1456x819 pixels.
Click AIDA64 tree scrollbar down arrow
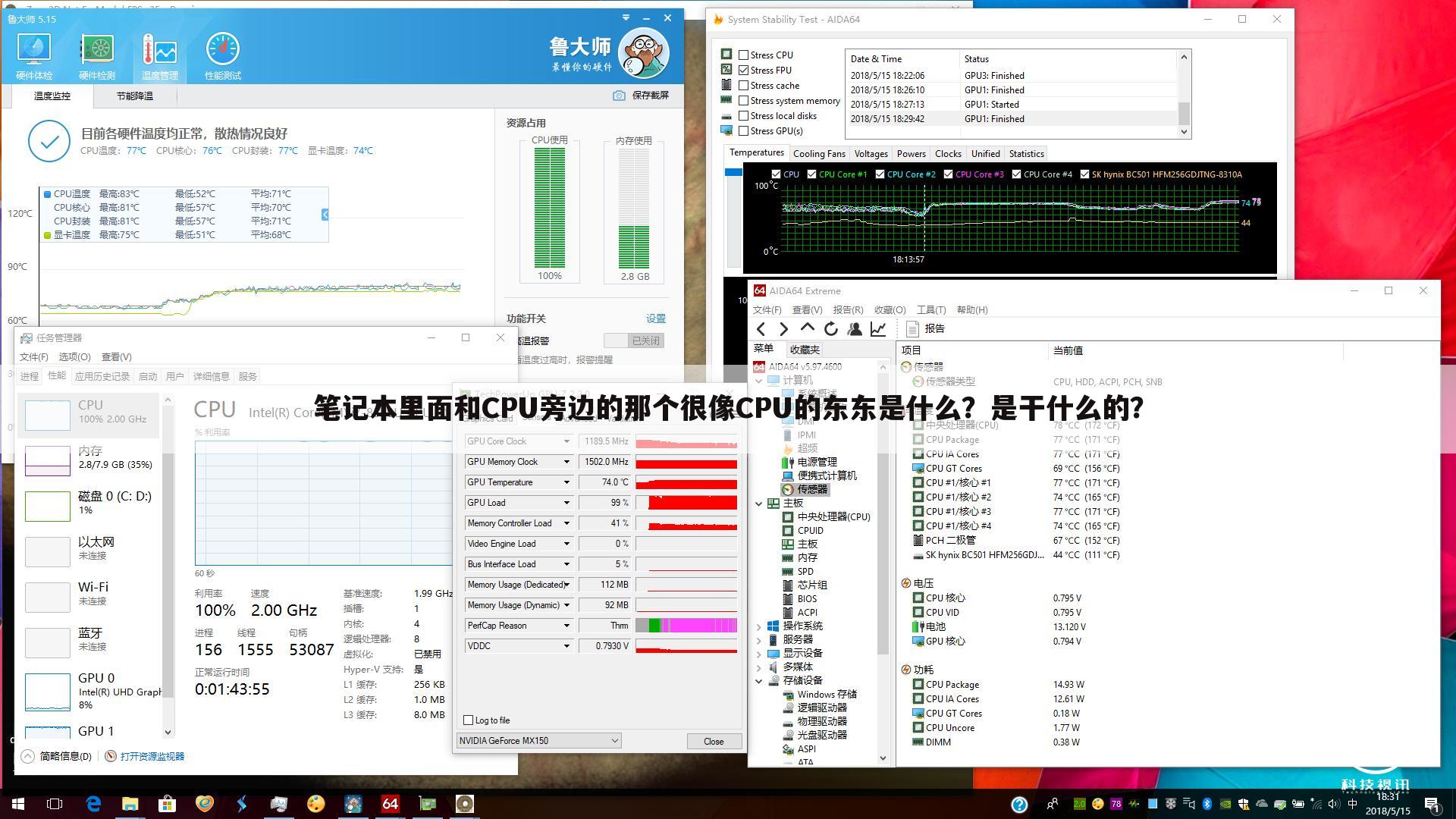tap(883, 758)
